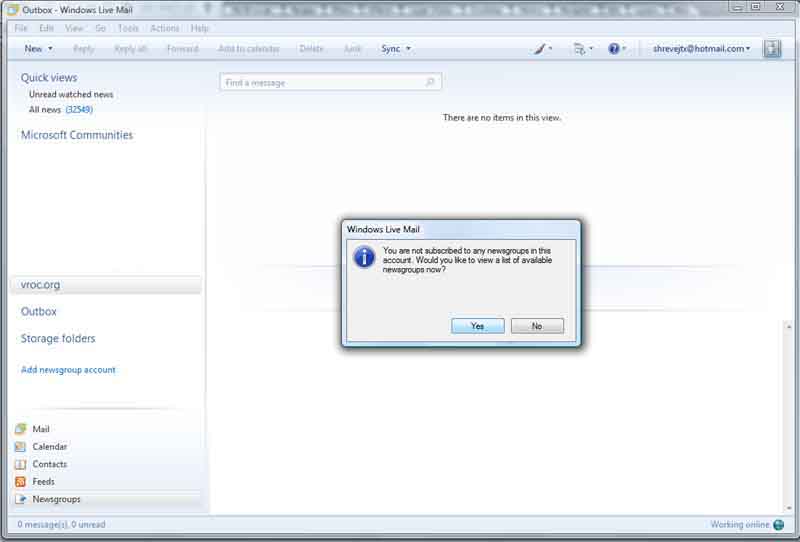Open the File menu
800x542 pixels.
click(21, 28)
